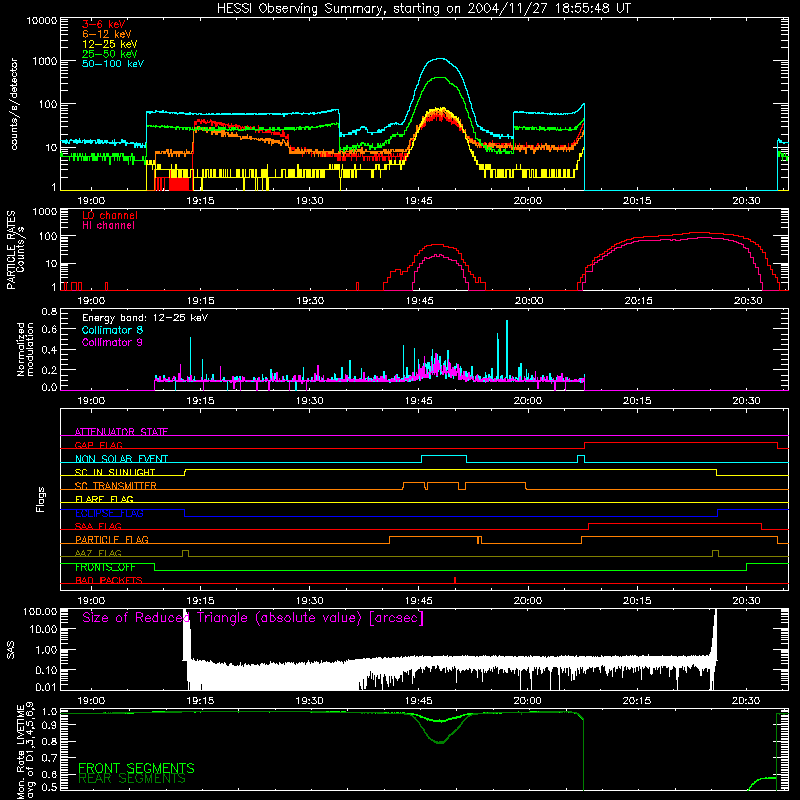Screen dimensions: 800x800
Task: Click the '19:45' time label under the Flags panel
Action: point(419,601)
